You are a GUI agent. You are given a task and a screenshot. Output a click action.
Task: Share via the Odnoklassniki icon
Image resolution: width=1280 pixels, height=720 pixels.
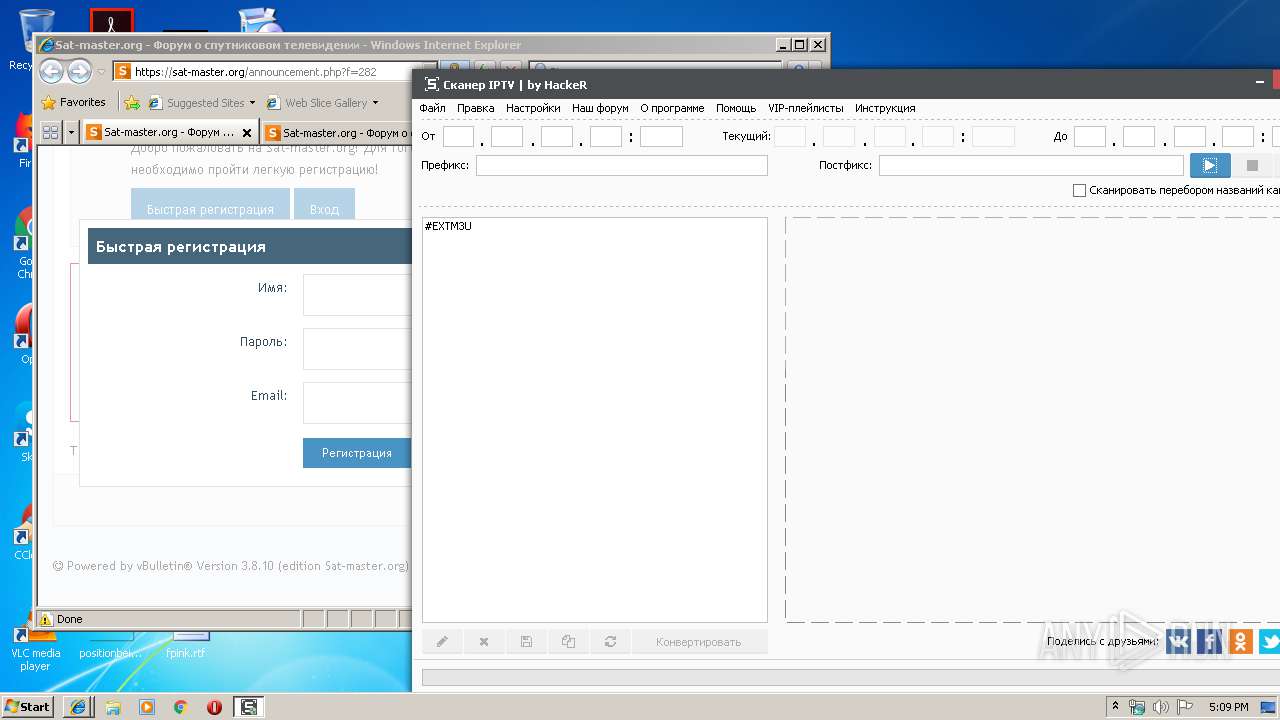1241,641
